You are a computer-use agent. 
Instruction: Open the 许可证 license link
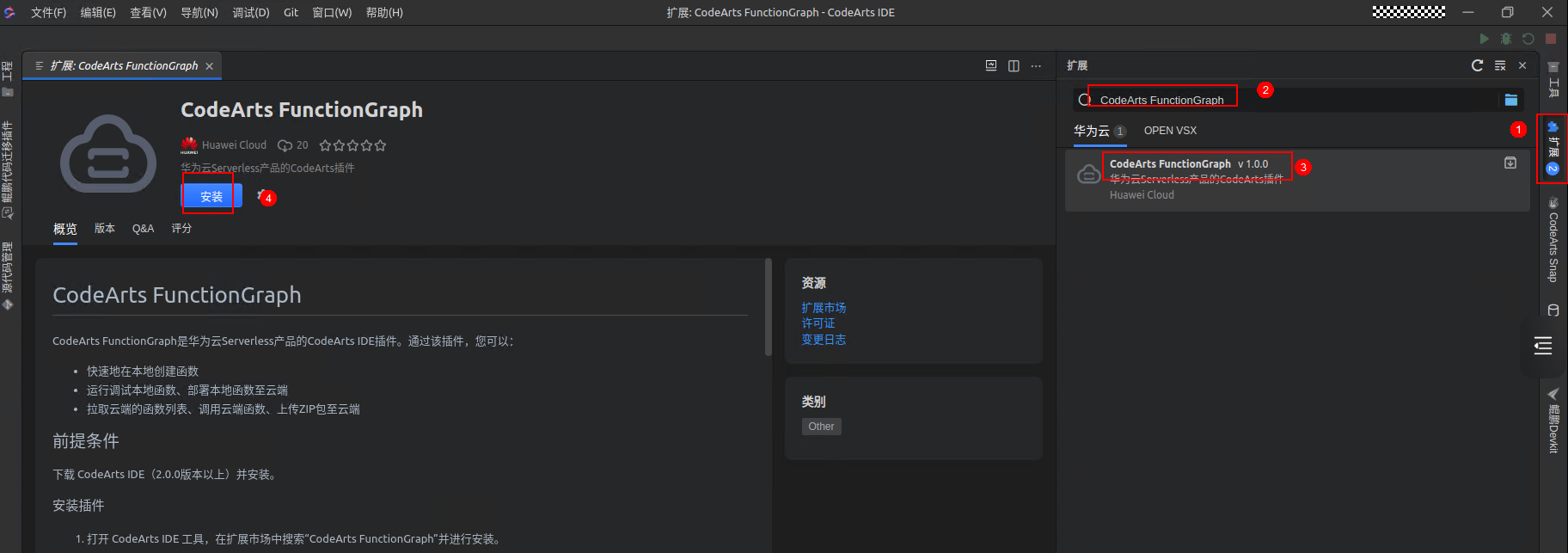[x=818, y=323]
